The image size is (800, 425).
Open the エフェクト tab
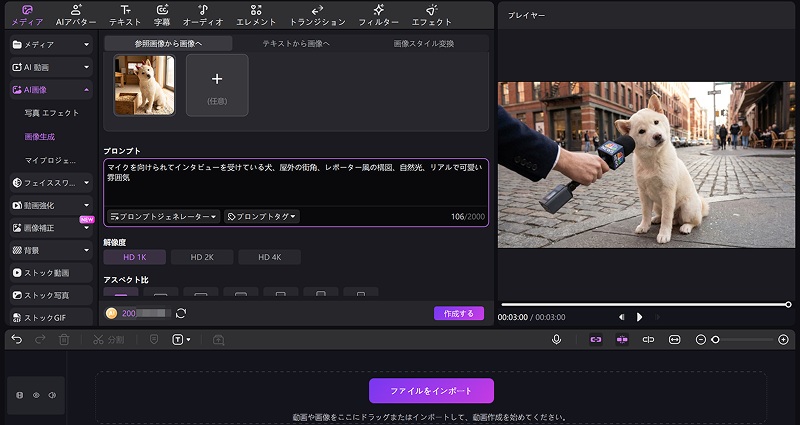pyautogui.click(x=432, y=15)
